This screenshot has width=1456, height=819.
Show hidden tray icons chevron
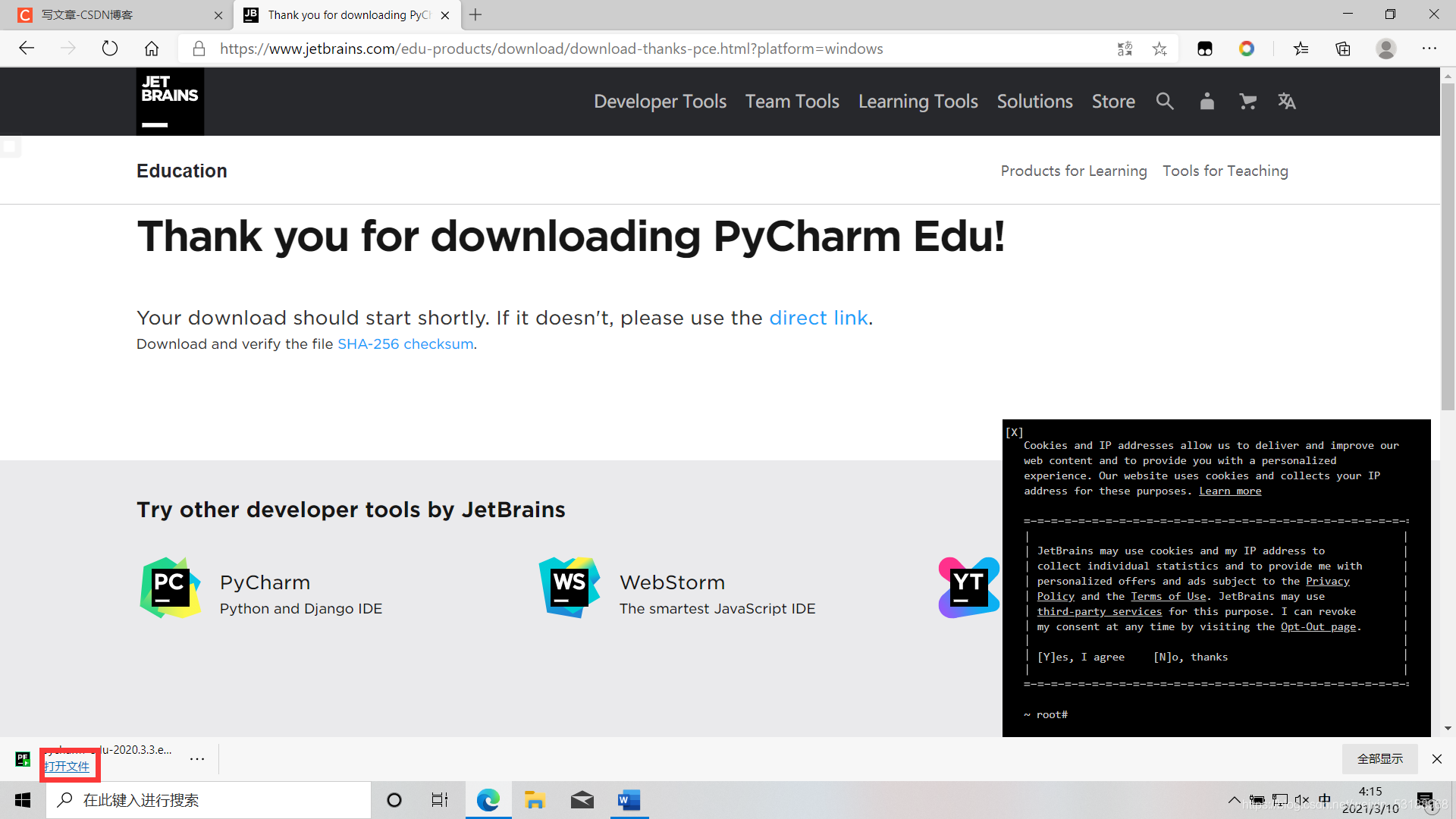(1235, 800)
